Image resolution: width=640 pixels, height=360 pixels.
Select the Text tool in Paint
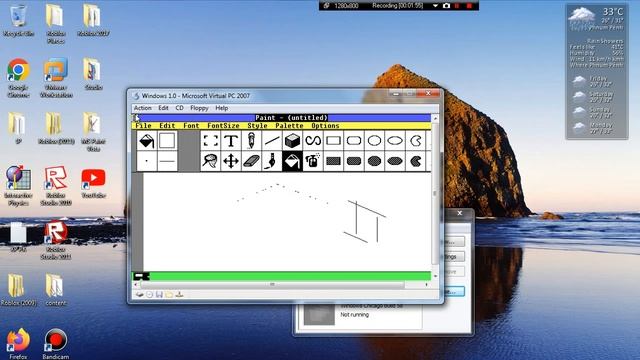click(231, 141)
